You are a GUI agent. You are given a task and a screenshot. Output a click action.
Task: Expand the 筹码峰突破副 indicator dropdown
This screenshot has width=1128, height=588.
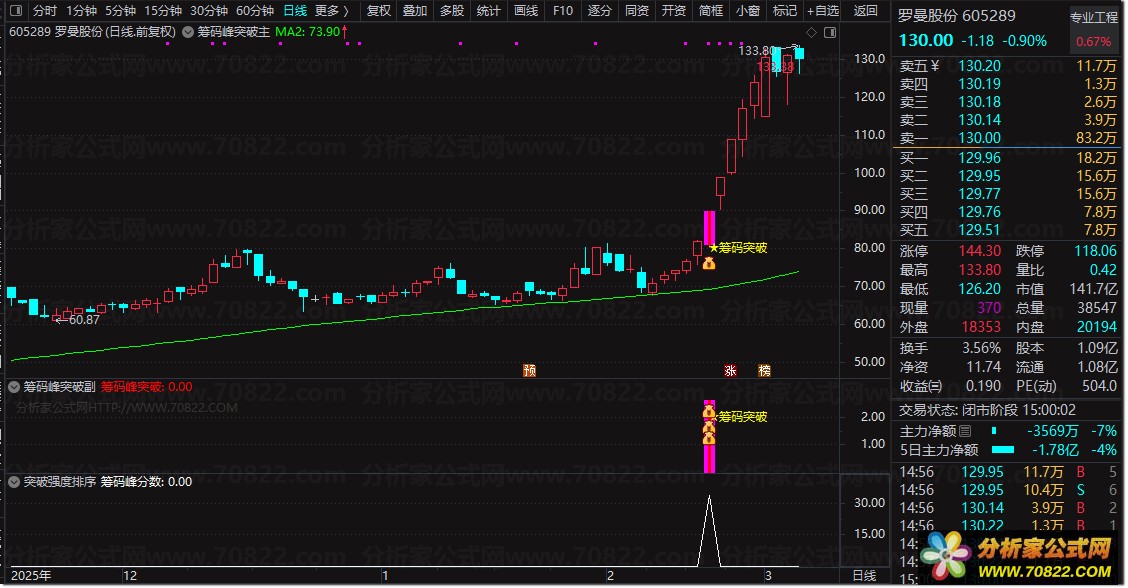(14, 386)
